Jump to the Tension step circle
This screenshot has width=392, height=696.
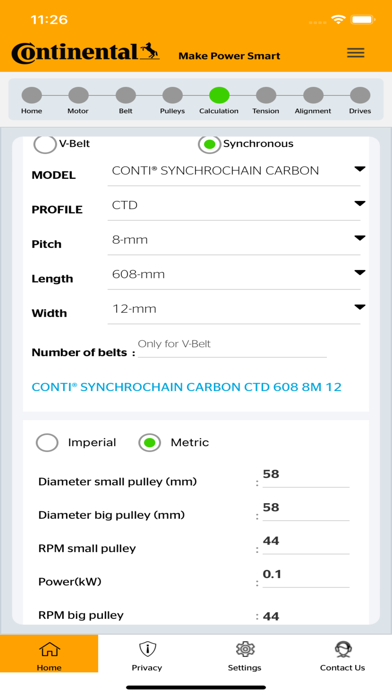(266, 95)
